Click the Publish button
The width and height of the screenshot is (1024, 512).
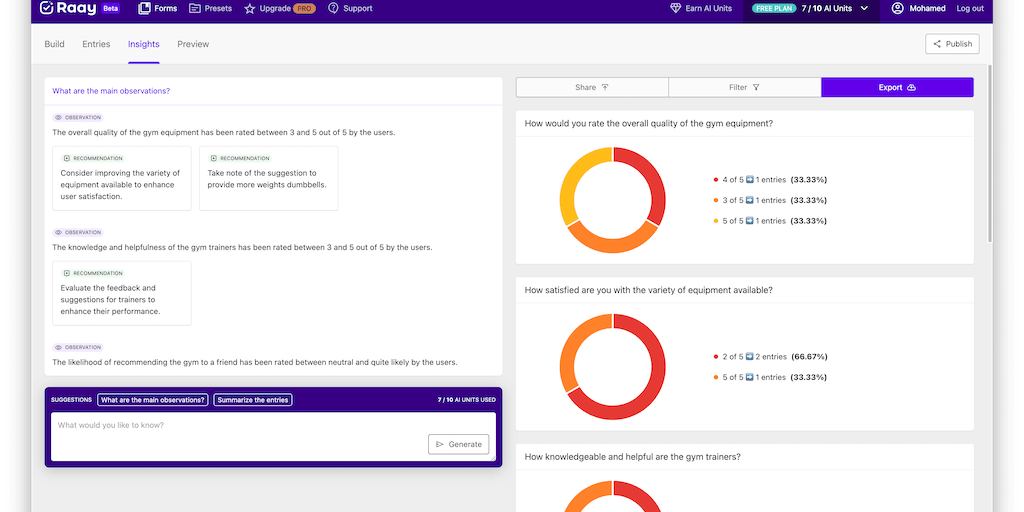click(952, 44)
